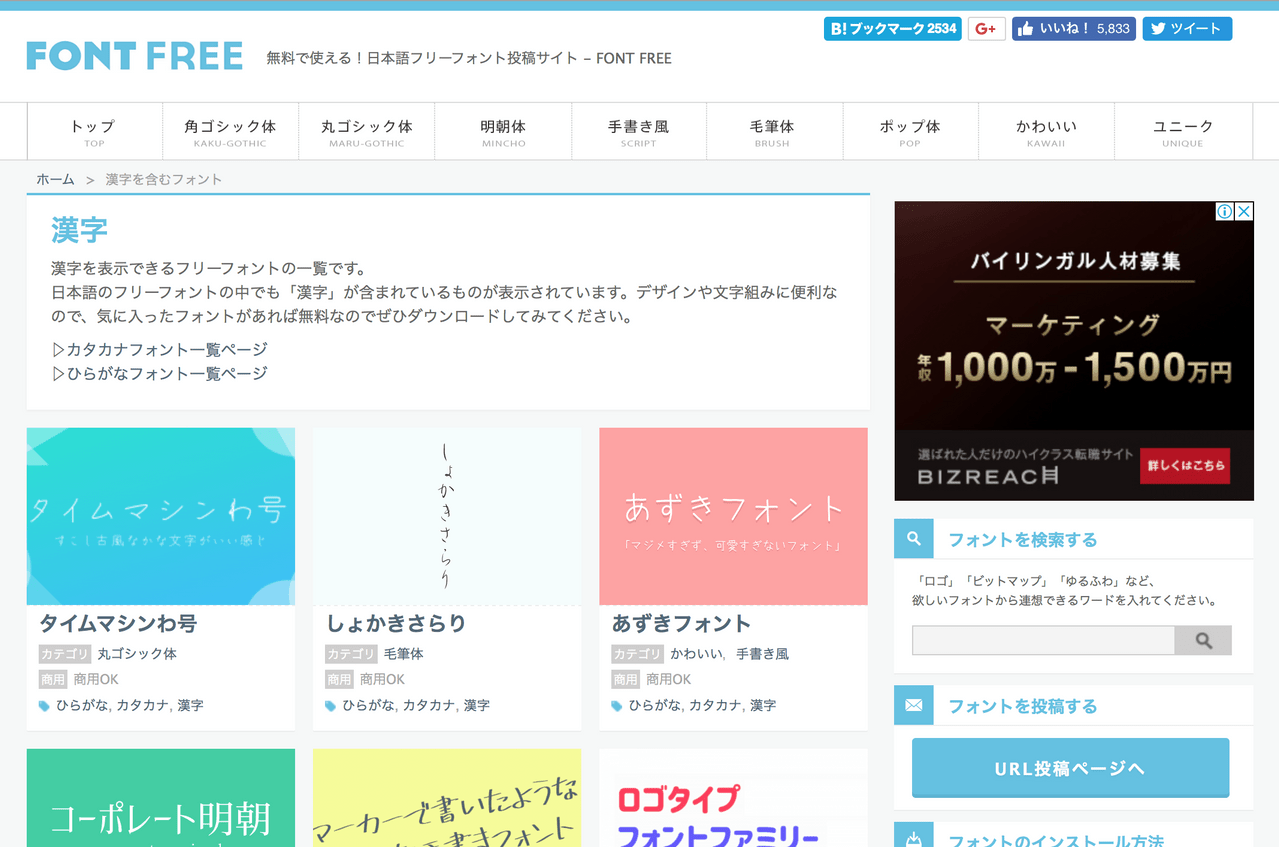The height and width of the screenshot is (847, 1279).
Task: Click 漢字 tag under あずきフォント
Action: tap(763, 706)
